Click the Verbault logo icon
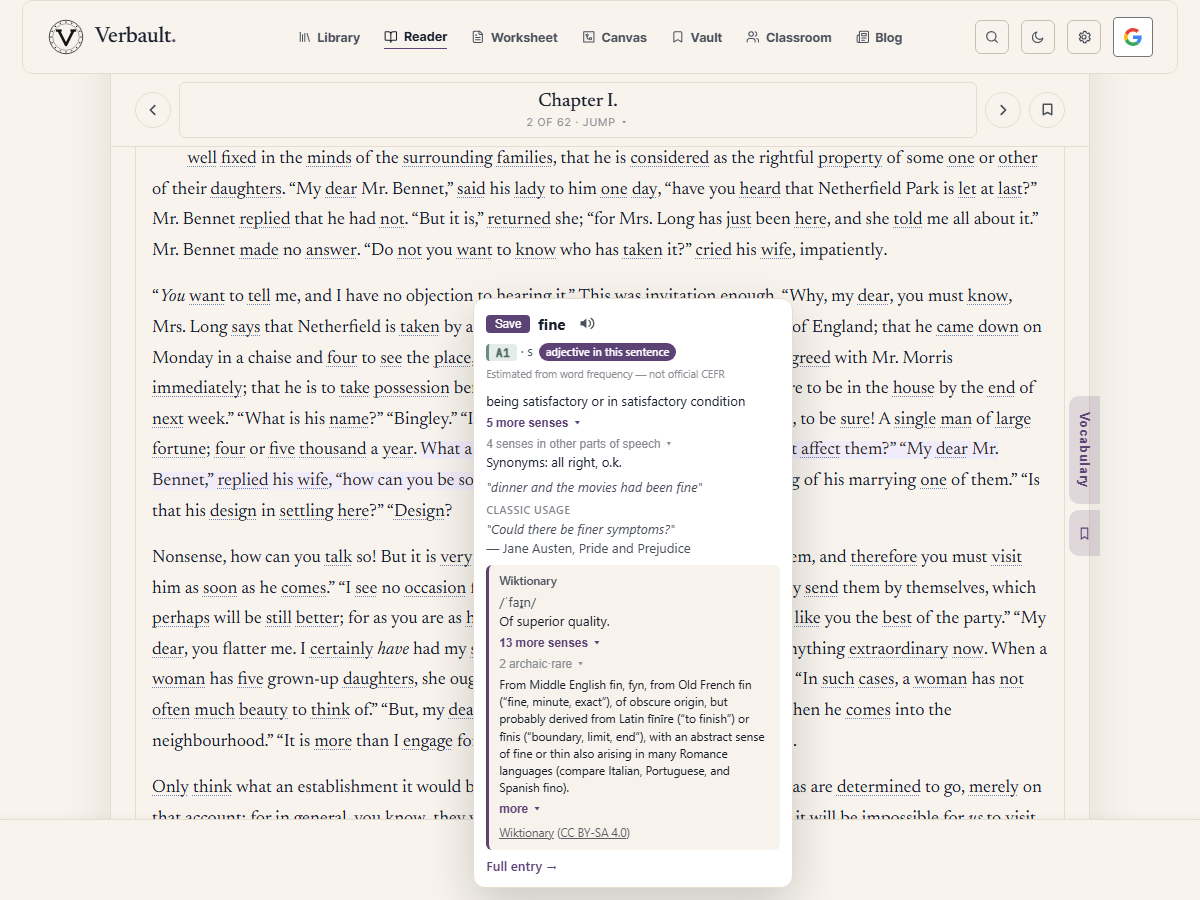 click(x=66, y=37)
